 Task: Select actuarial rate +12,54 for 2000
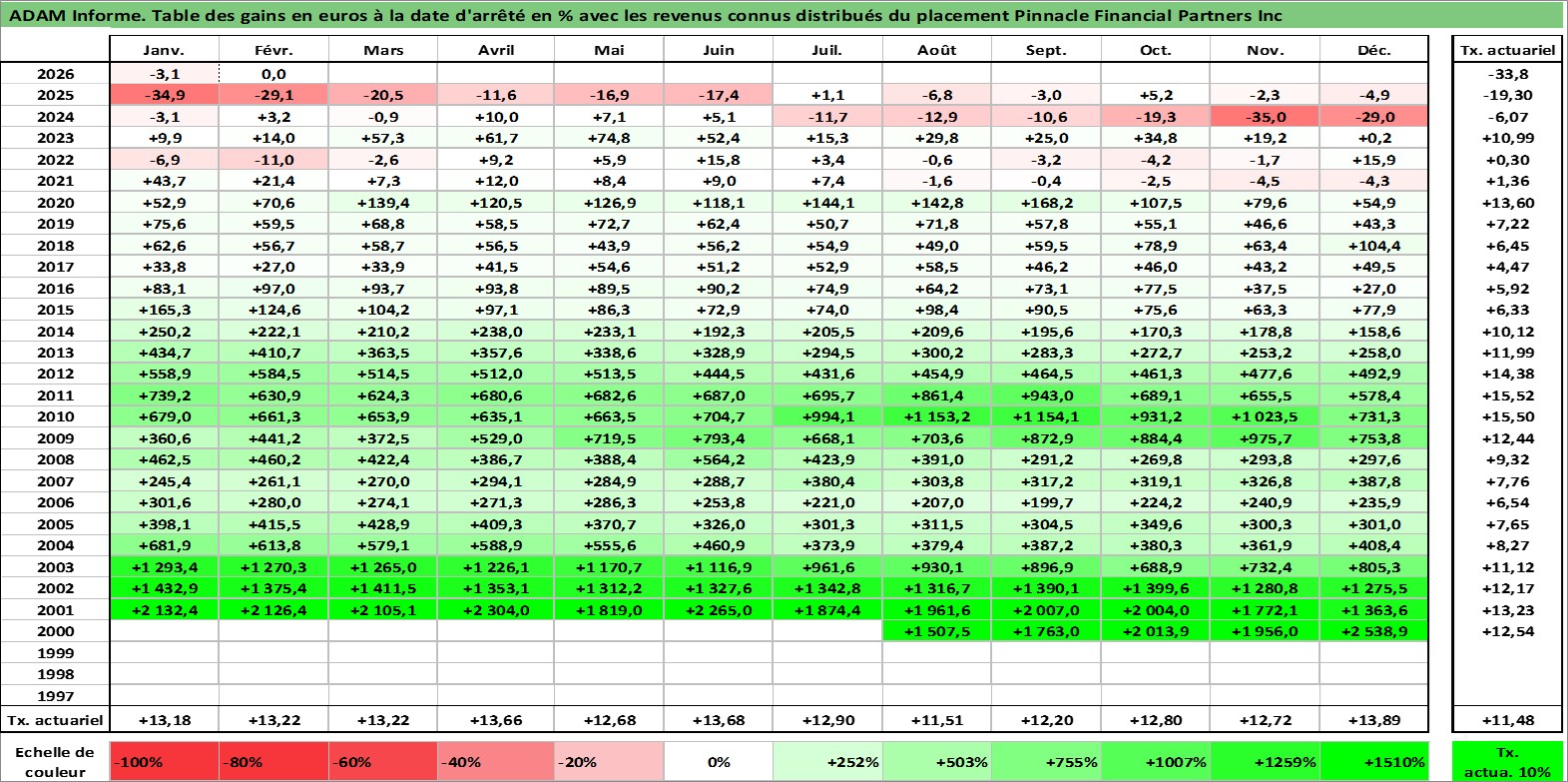pos(1507,631)
